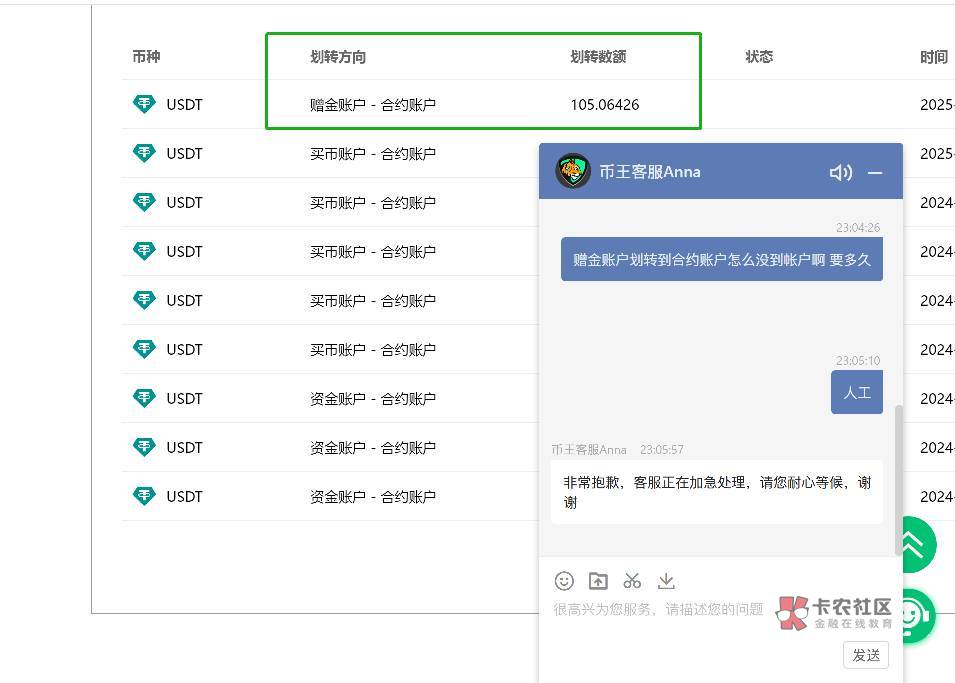Screen dimensions: 955x683
Task: Click the 划转数额 column header
Action: click(598, 57)
